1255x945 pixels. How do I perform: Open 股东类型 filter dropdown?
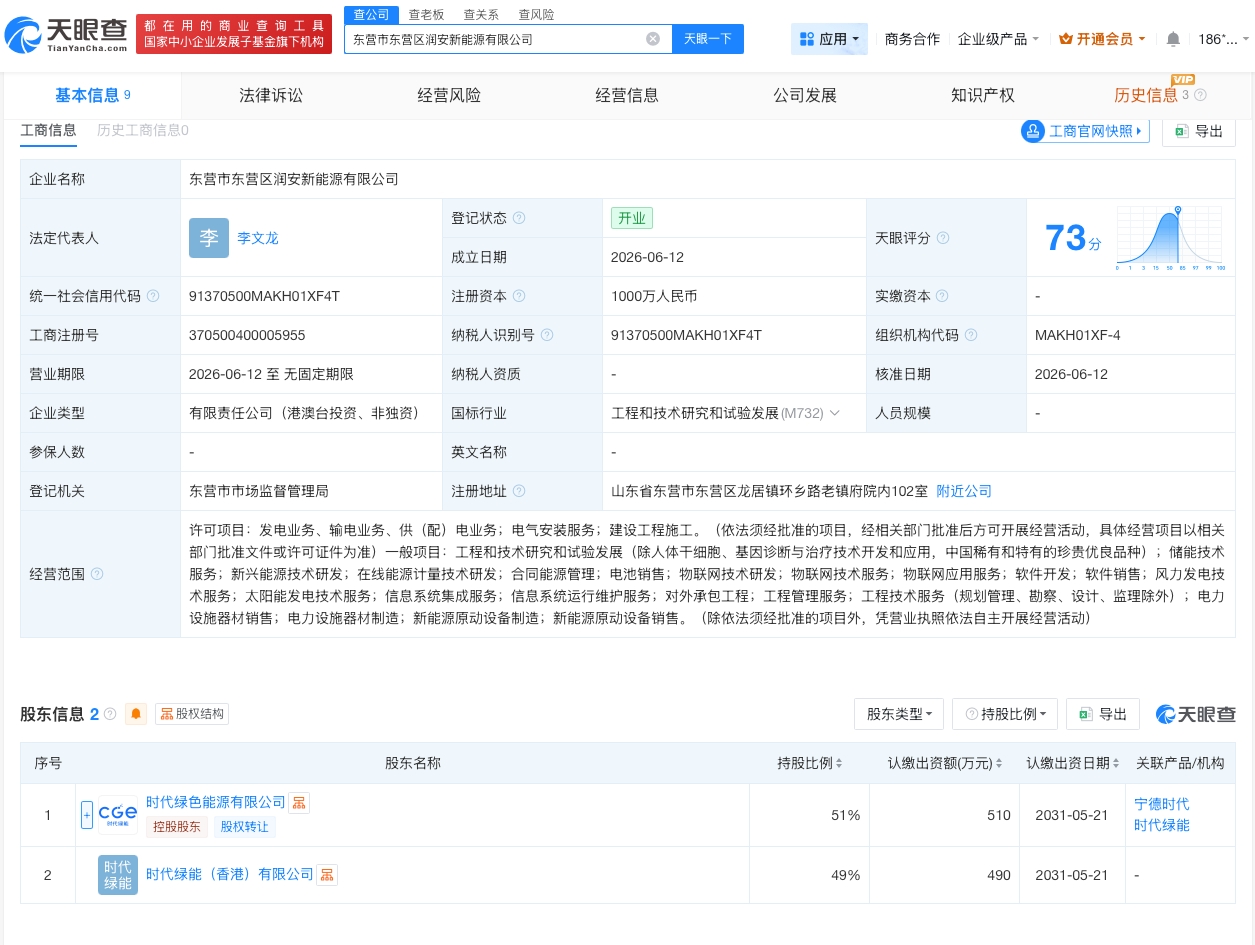pos(899,714)
